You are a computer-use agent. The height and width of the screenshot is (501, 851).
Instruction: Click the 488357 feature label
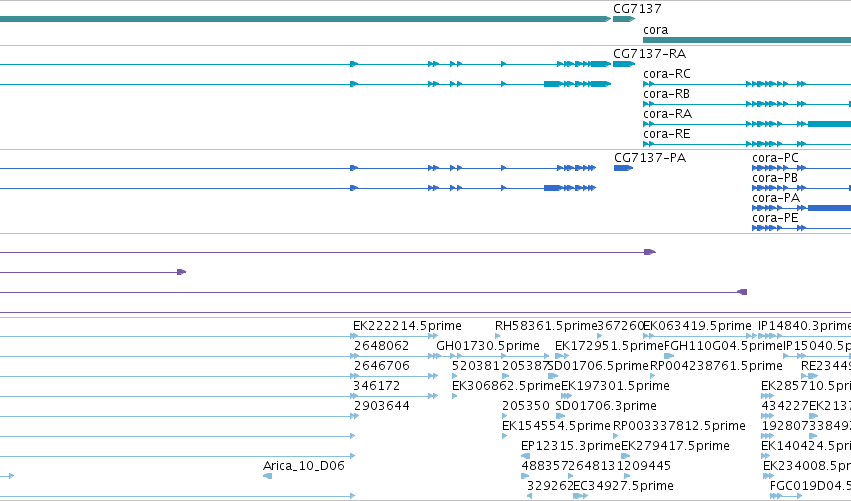pos(545,466)
